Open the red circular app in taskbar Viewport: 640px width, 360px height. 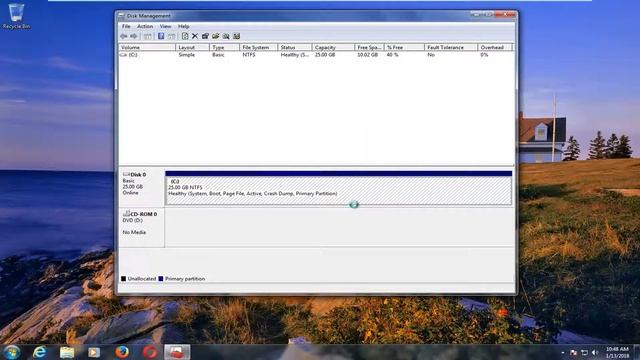coord(149,352)
